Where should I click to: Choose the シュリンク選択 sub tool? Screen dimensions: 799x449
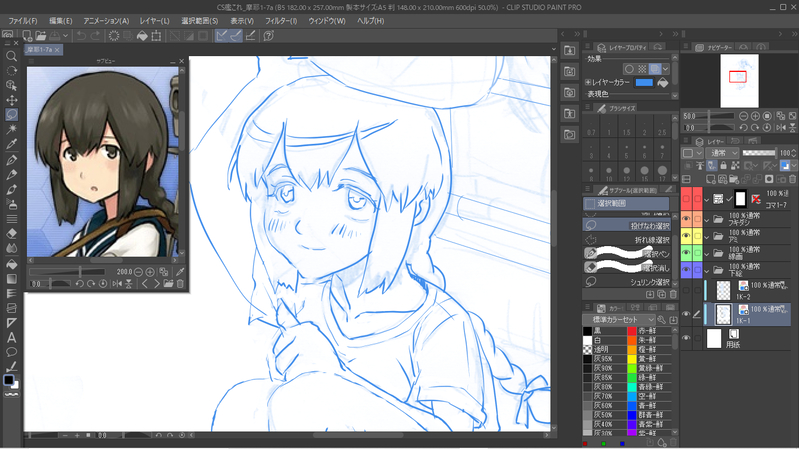(x=626, y=281)
